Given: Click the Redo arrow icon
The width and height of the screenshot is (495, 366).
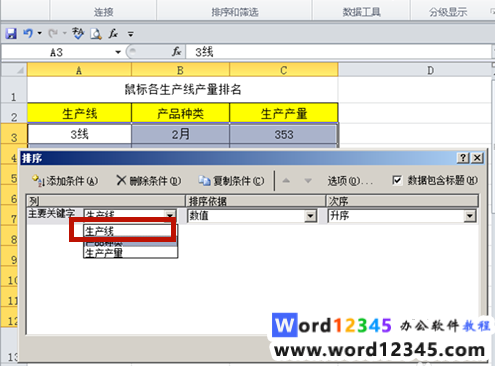Looking at the screenshot, I should [x=53, y=33].
